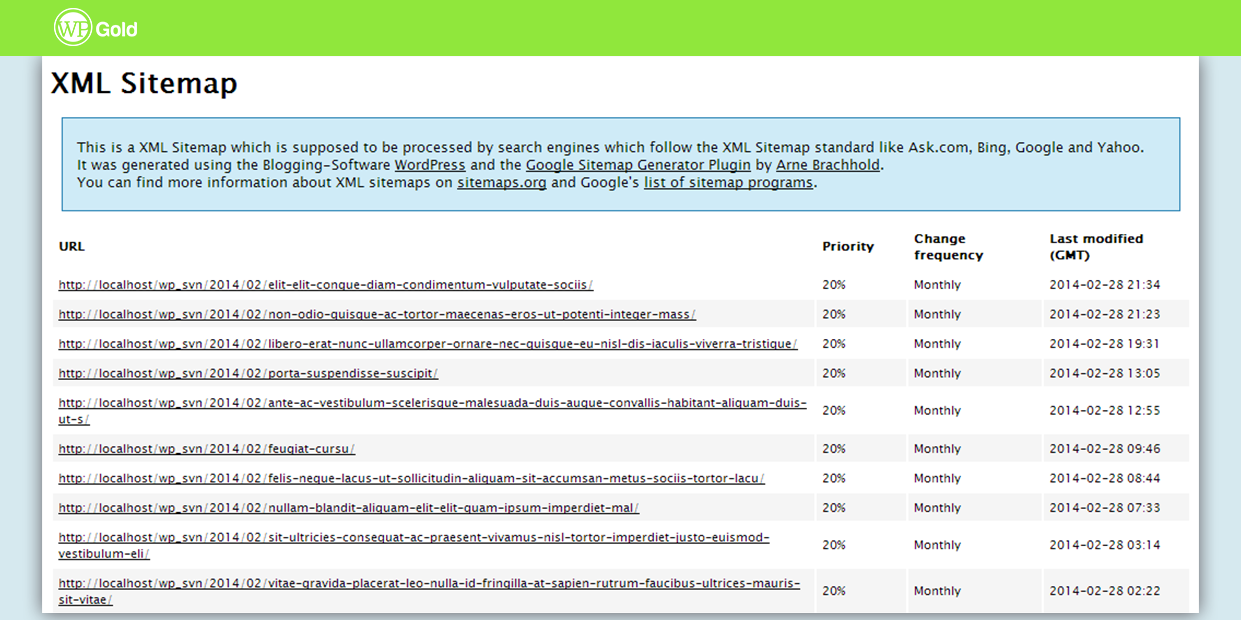1241x620 pixels.
Task: Click the felis-neque-lacus-ut-sollicitudin URL
Action: click(412, 478)
